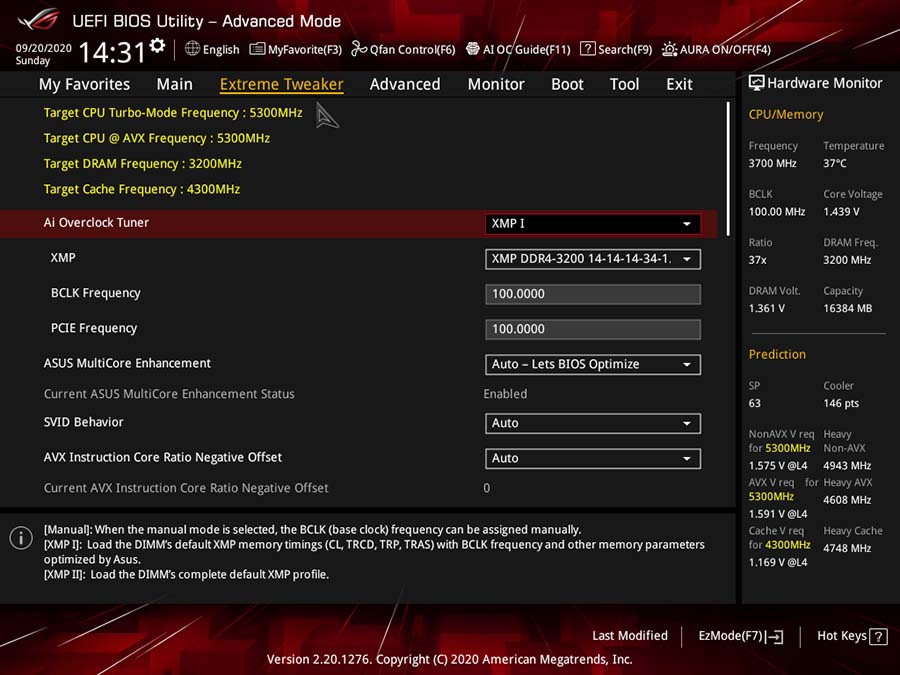The height and width of the screenshot is (675, 900).
Task: Go to the Exit tab
Action: [679, 84]
